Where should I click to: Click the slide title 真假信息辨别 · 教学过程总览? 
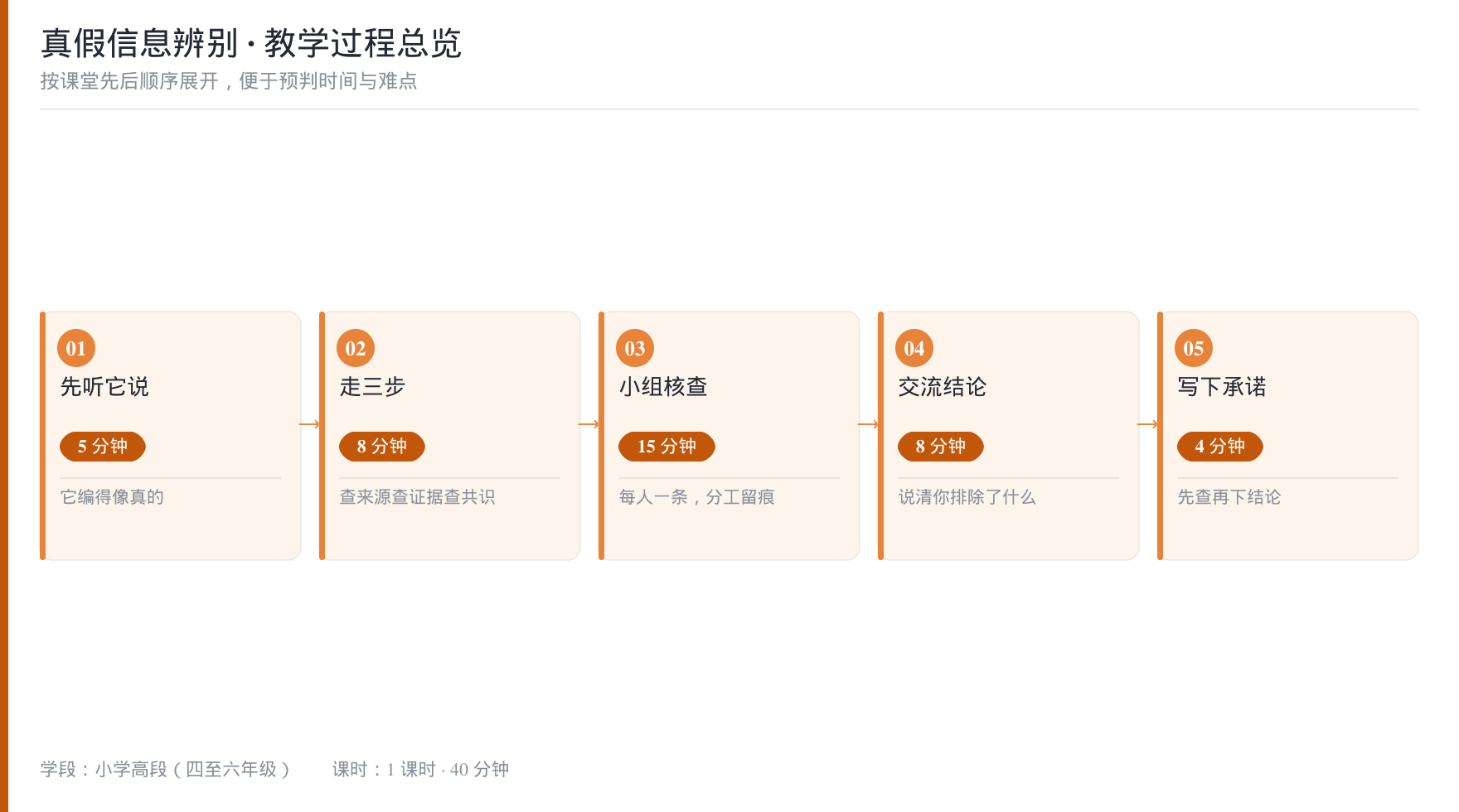tap(251, 43)
